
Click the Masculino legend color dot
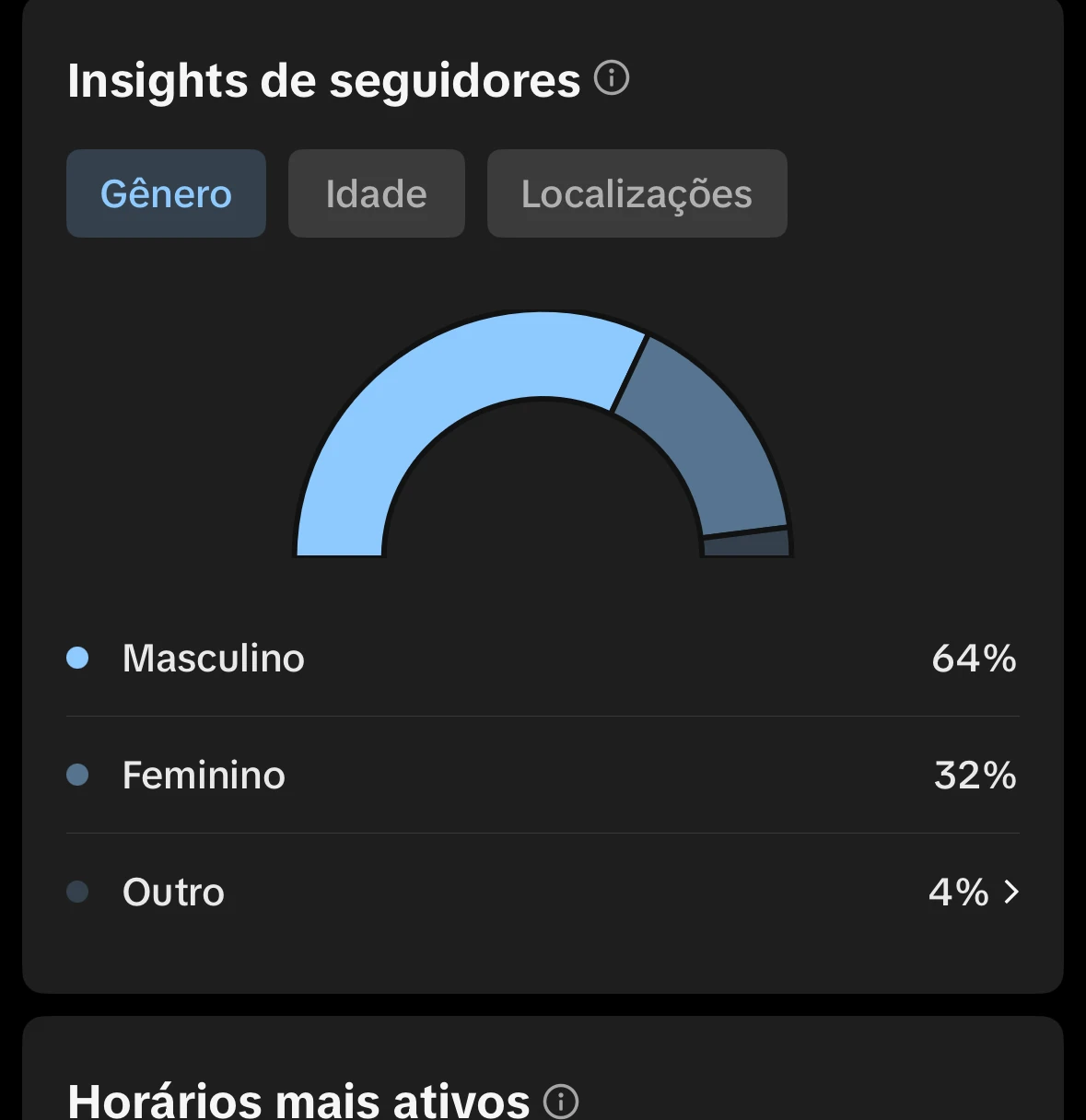[x=77, y=658]
